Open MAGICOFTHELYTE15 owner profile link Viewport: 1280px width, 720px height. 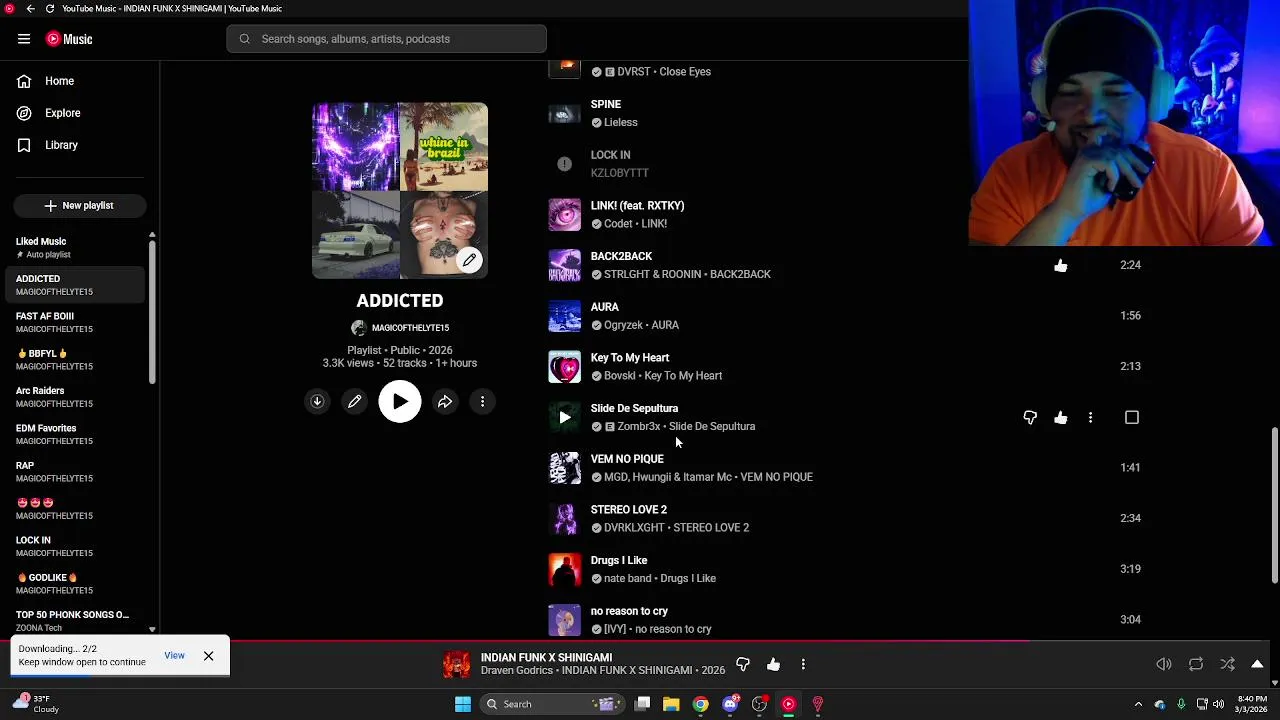coord(410,328)
